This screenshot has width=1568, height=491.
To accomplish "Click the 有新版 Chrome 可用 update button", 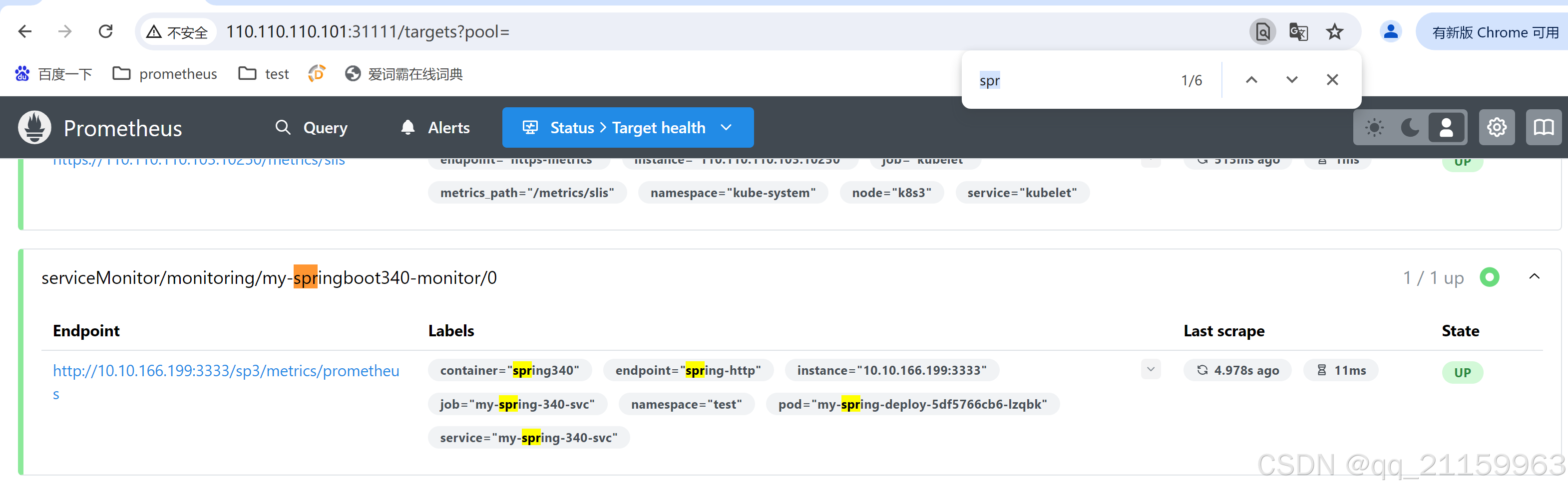I will pos(1495,31).
